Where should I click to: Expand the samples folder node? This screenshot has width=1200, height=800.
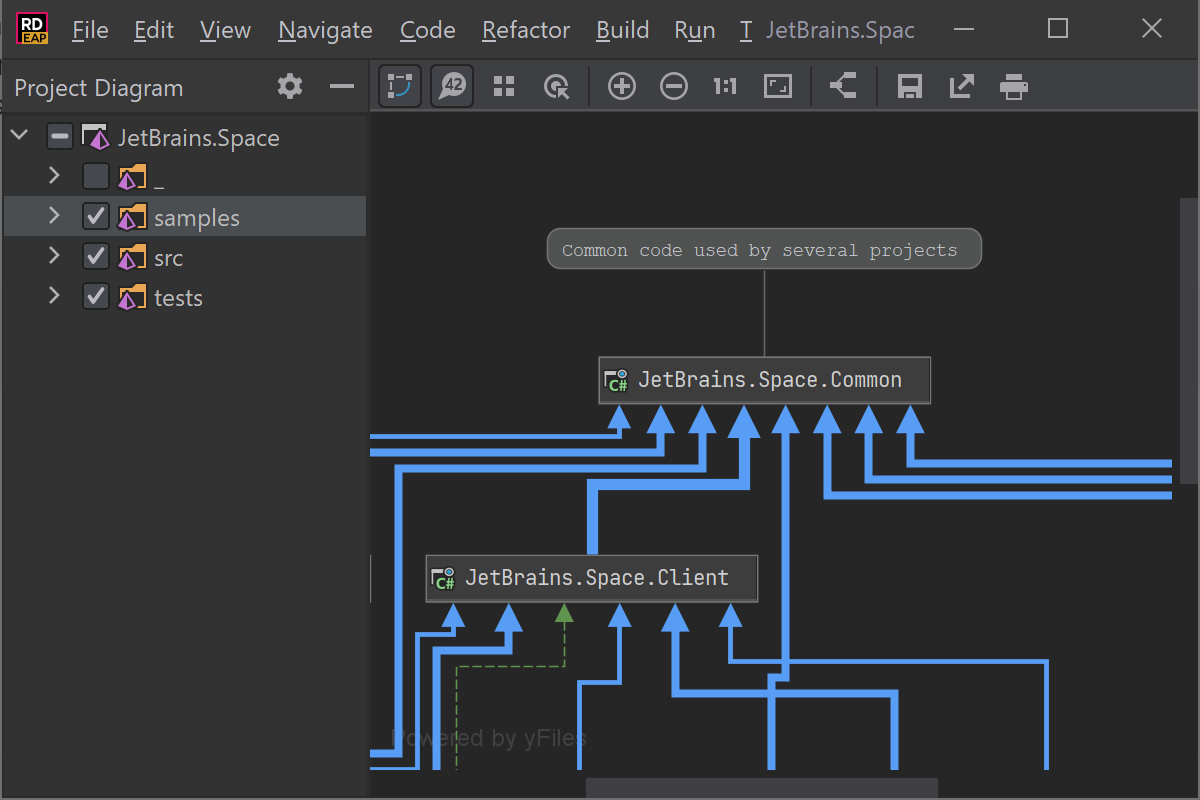[54, 215]
